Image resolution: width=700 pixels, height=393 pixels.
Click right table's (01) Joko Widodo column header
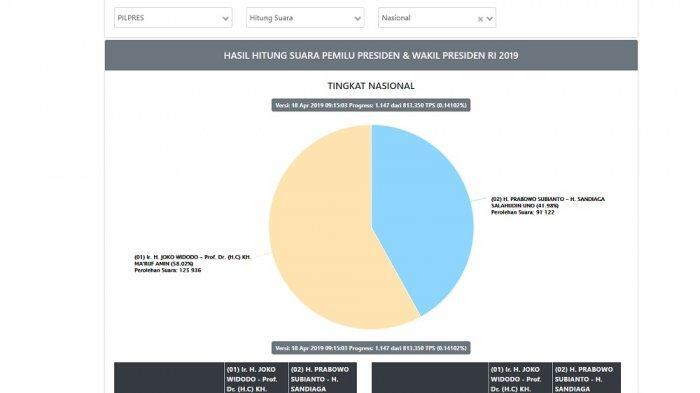pos(520,378)
